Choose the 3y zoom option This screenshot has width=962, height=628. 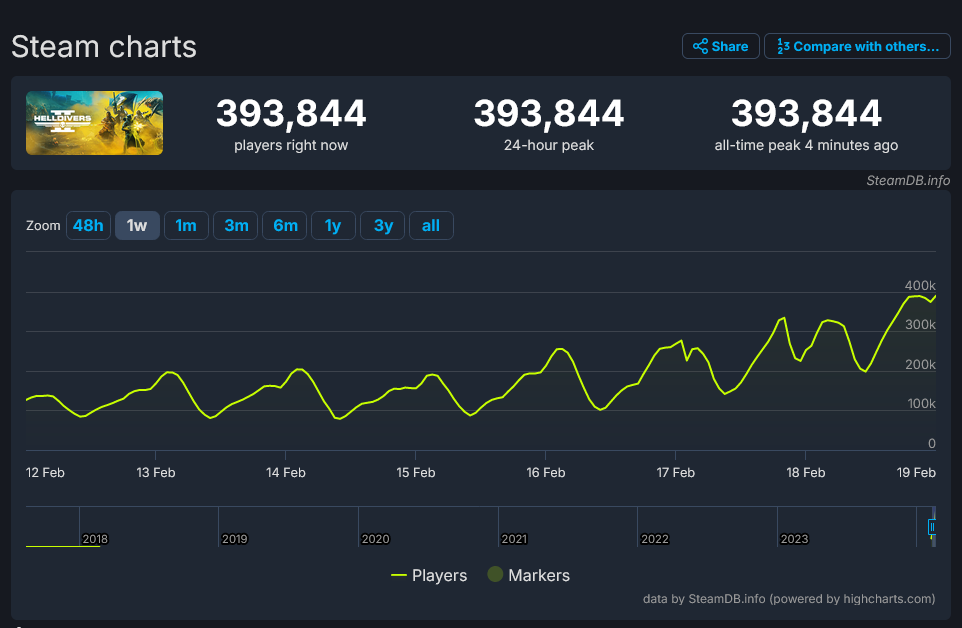coord(383,226)
